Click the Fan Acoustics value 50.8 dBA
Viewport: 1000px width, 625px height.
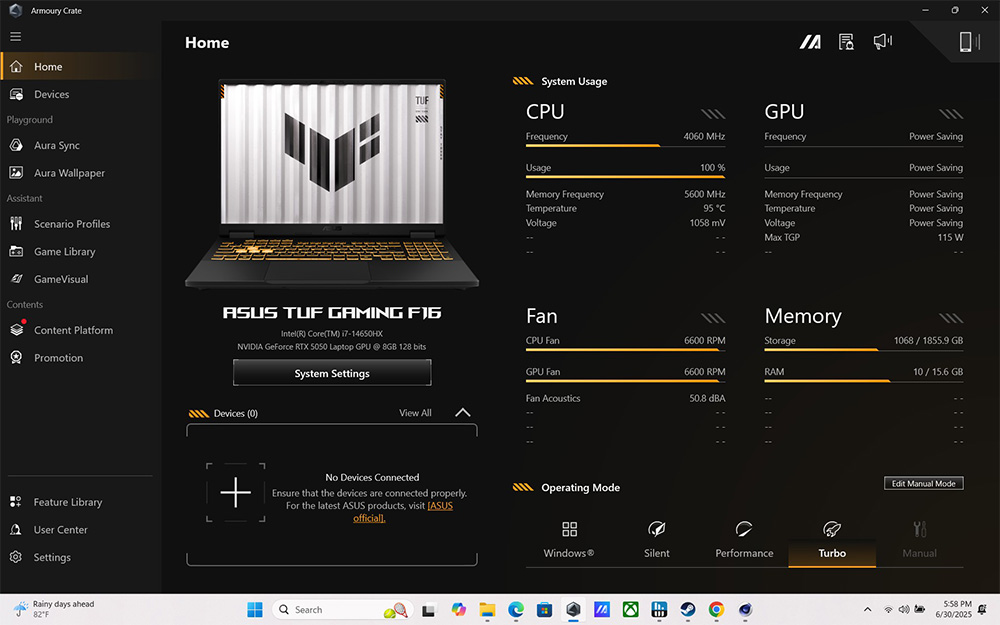707,398
